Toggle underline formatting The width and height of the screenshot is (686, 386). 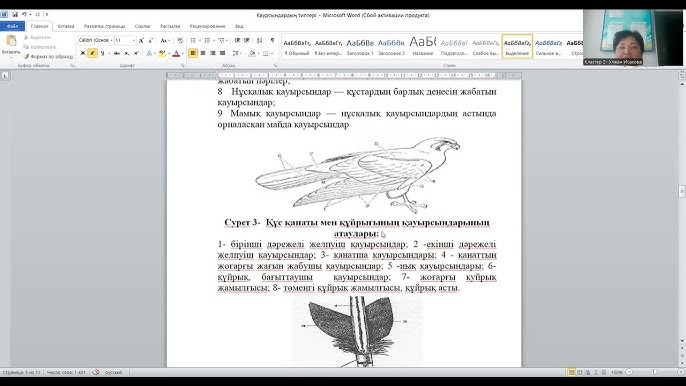click(x=102, y=53)
